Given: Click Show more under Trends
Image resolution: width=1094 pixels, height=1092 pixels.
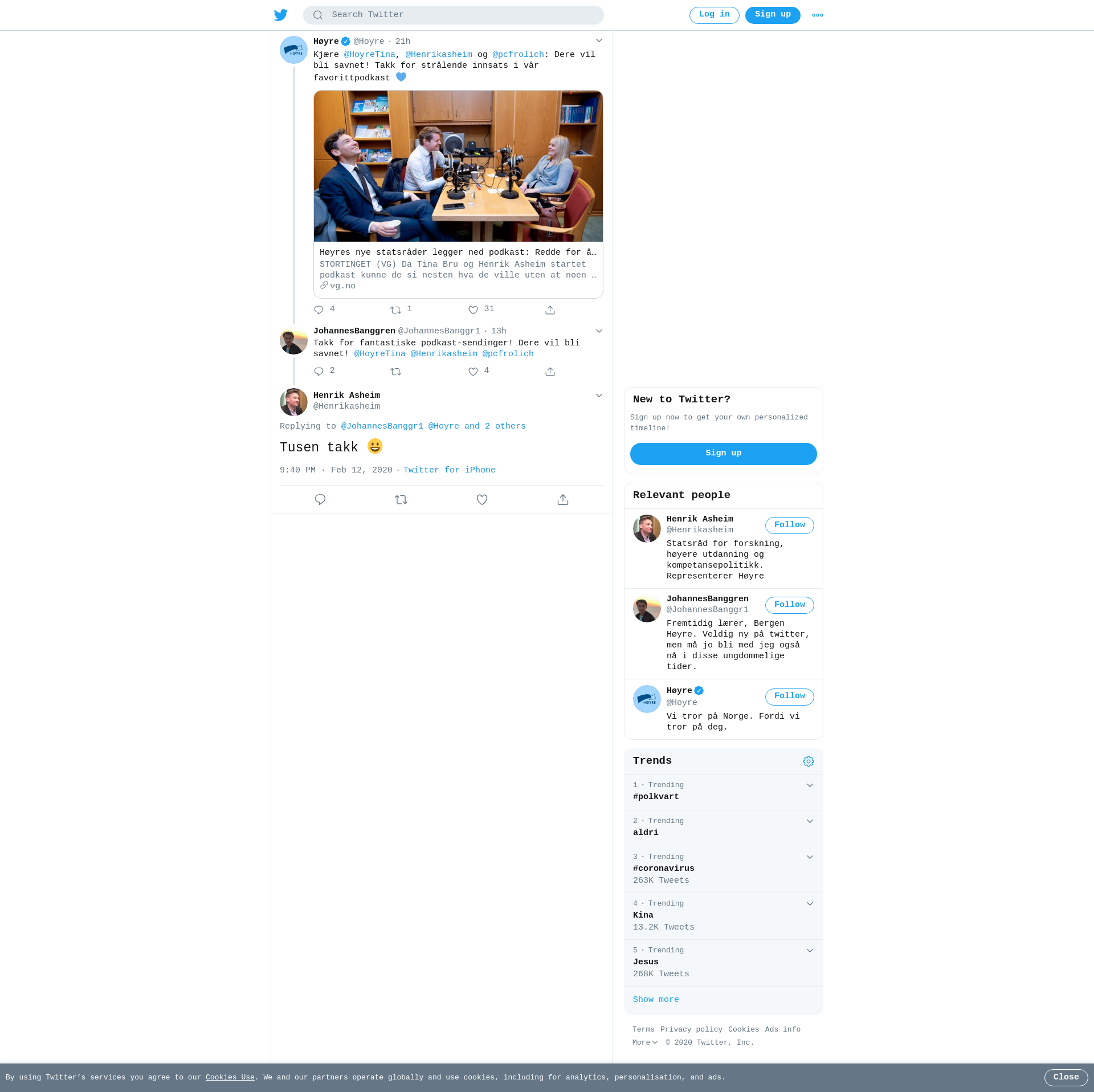Looking at the screenshot, I should (656, 1000).
